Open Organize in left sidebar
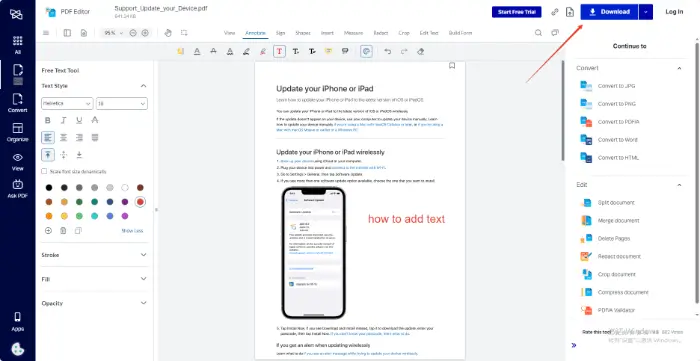The width and height of the screenshot is (700, 361). (17, 132)
